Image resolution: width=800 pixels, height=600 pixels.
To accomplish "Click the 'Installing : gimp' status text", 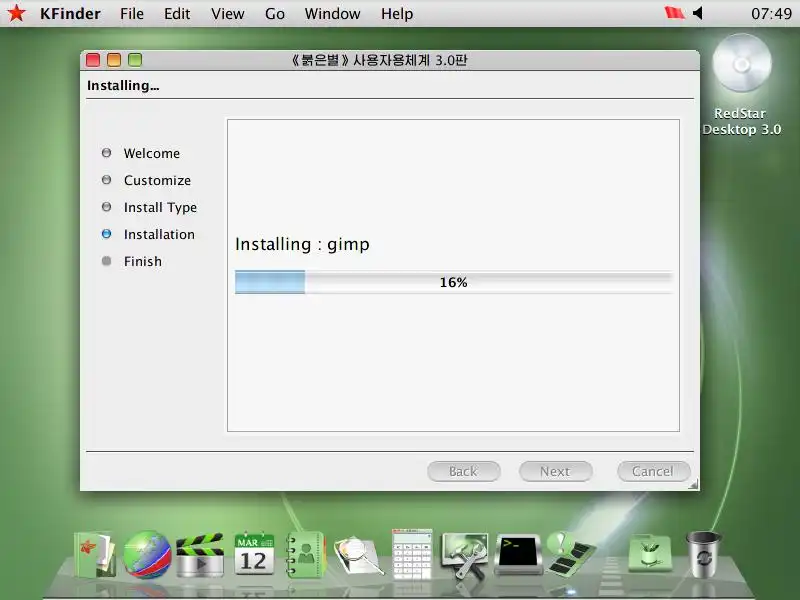I will pyautogui.click(x=302, y=244).
